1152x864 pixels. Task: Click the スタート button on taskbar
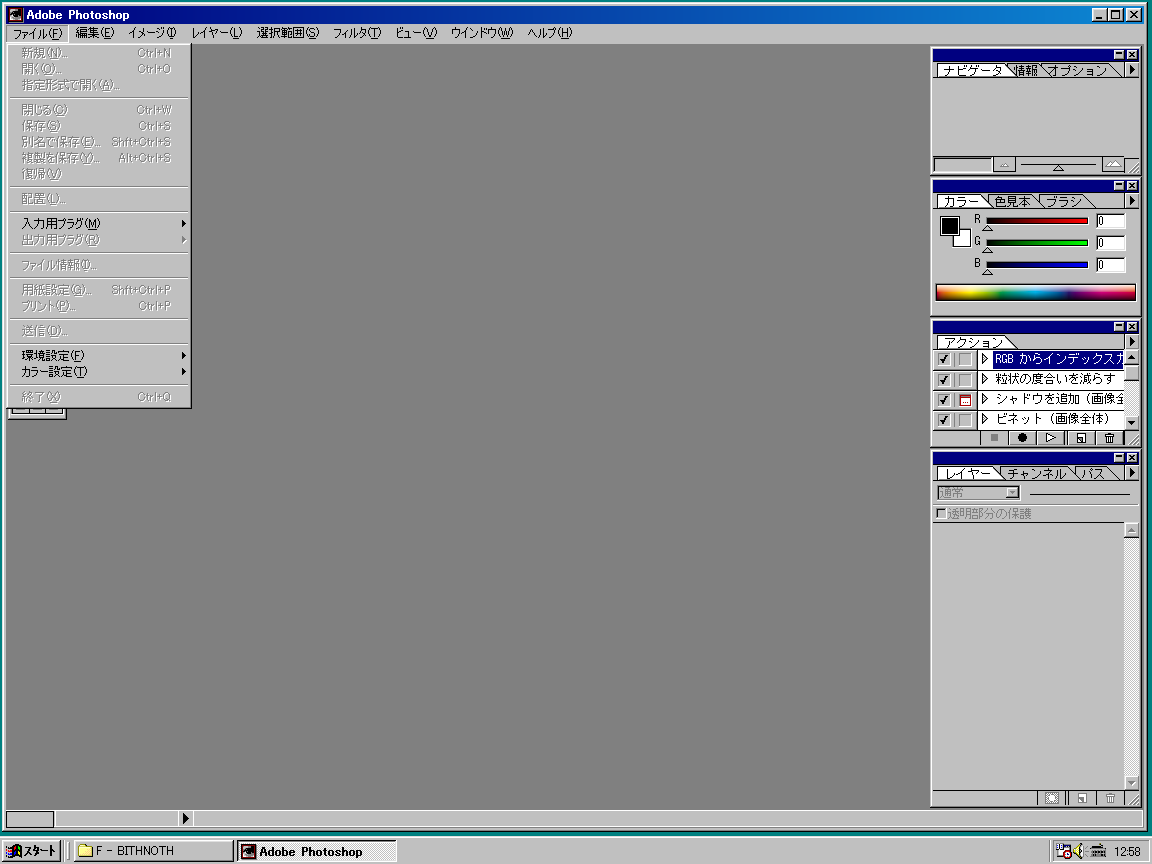tap(31, 851)
